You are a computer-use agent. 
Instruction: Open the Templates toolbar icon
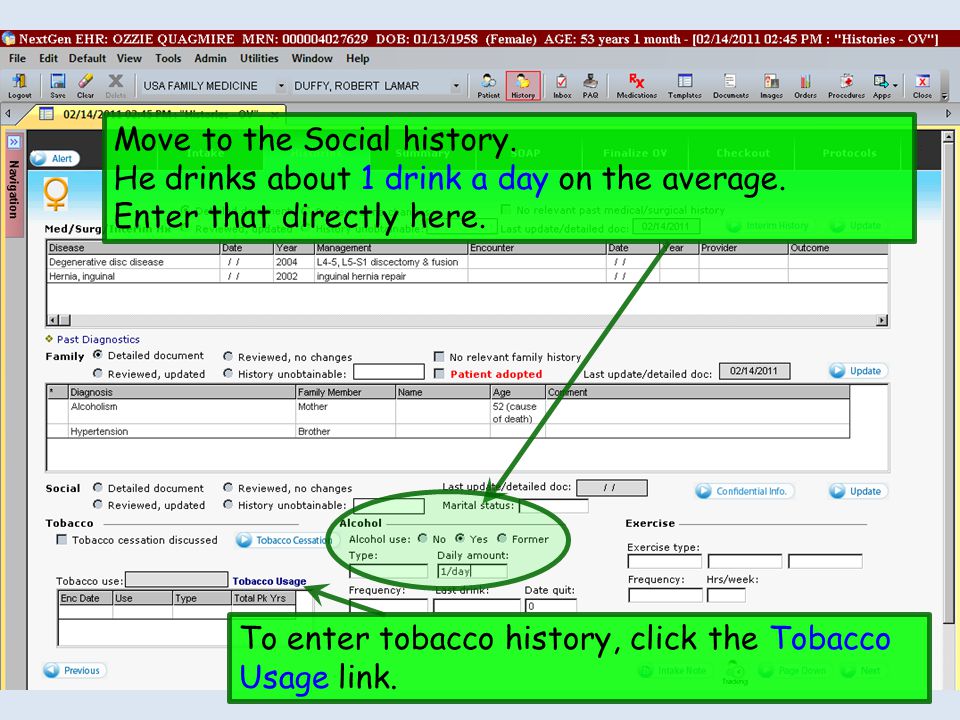click(684, 85)
